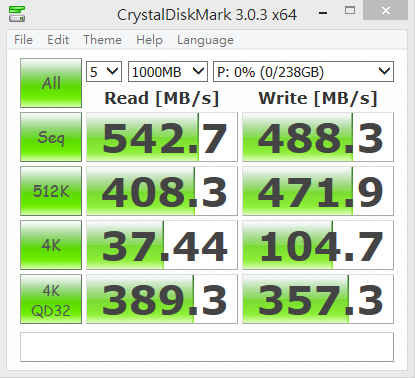Click the empty comment field at the bottom
The image size is (415, 378).
207,347
